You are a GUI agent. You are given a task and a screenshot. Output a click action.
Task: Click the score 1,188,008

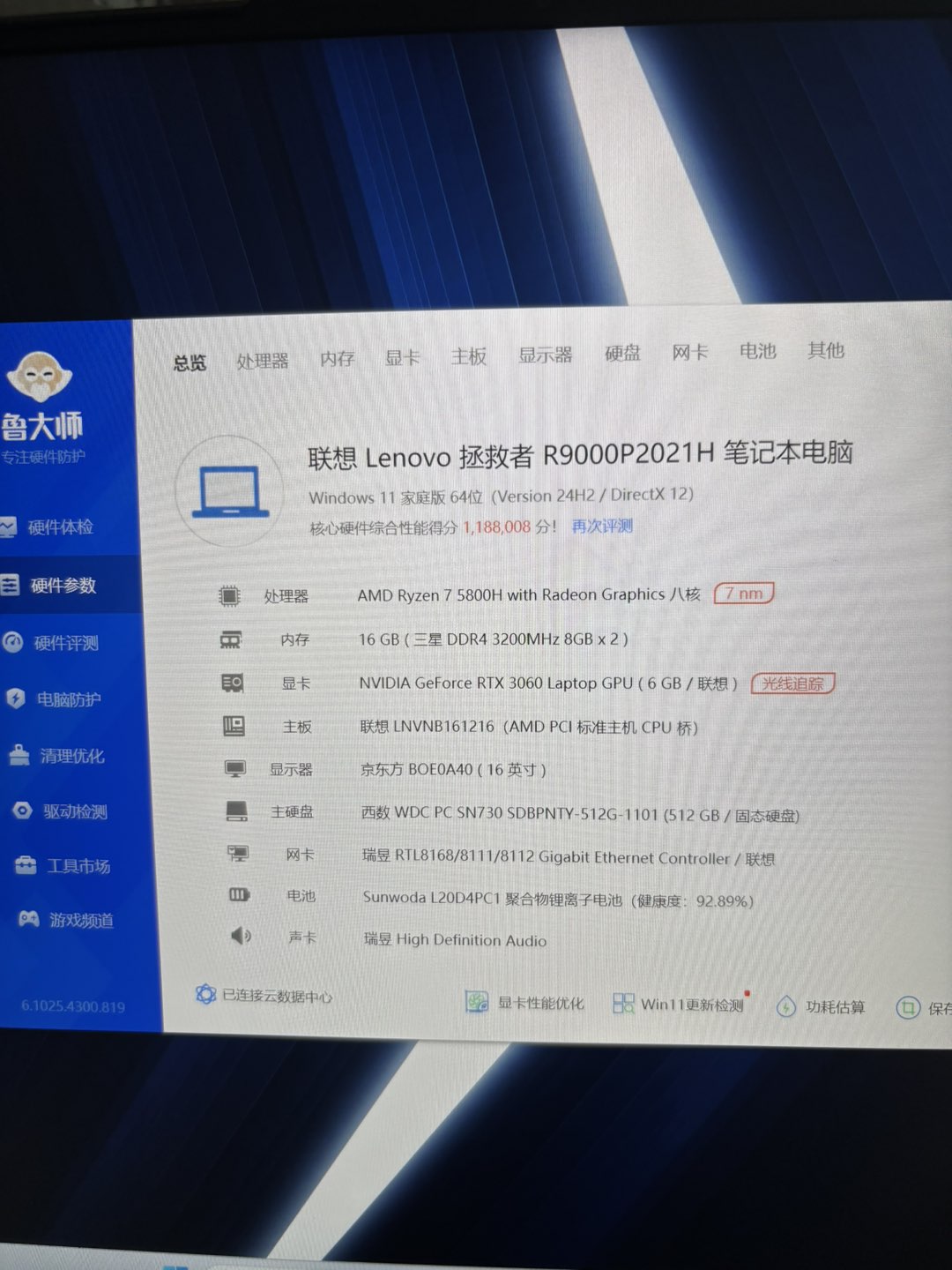497,527
